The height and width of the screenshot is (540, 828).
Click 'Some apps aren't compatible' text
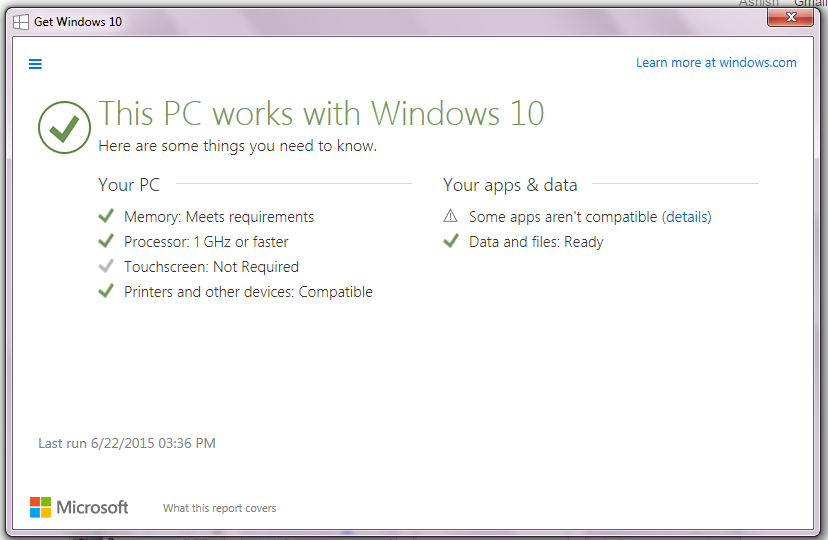pyautogui.click(x=563, y=217)
